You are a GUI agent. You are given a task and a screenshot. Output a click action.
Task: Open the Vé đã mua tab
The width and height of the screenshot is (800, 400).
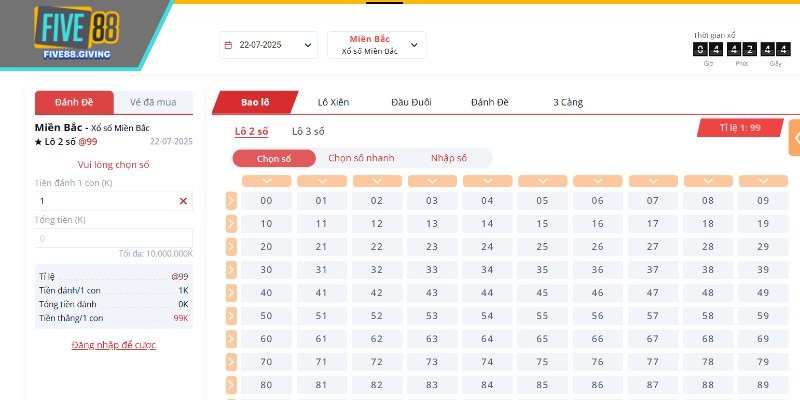[152, 102]
